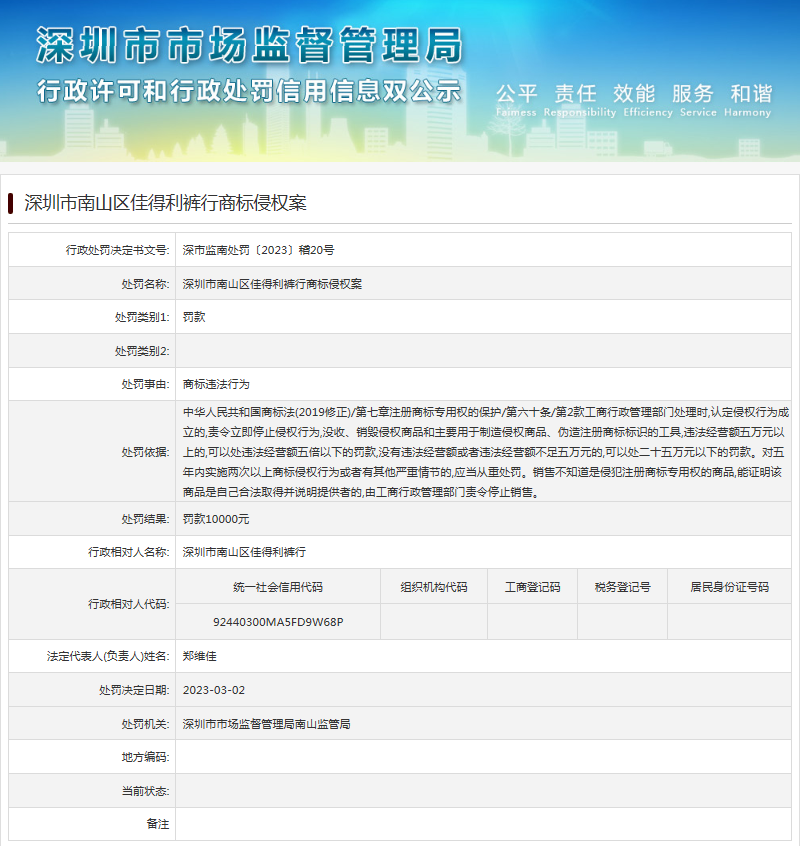Click the column header 工商登记码
This screenshot has height=846, width=800.
pyautogui.click(x=532, y=587)
